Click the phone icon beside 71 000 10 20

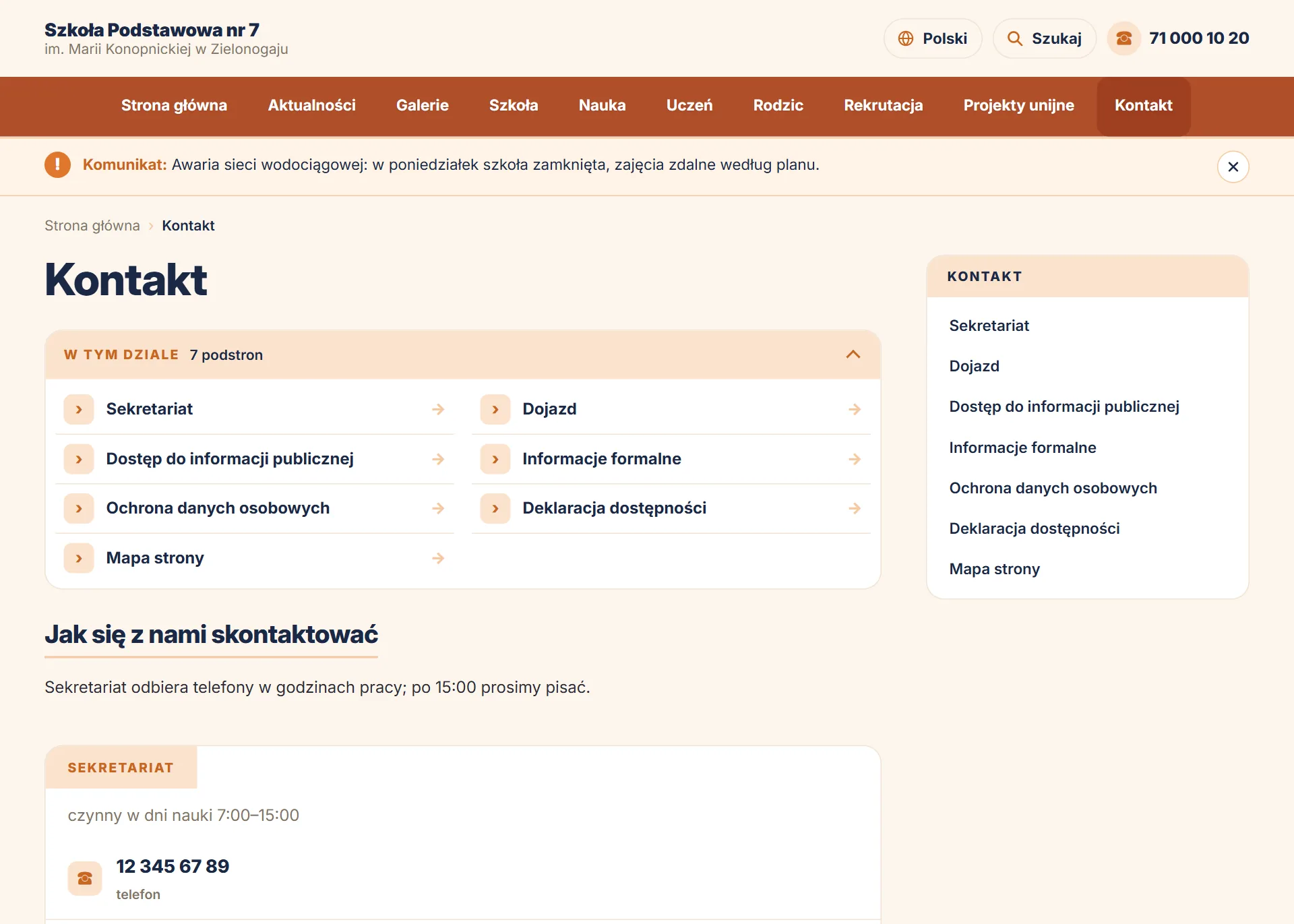tap(1123, 38)
